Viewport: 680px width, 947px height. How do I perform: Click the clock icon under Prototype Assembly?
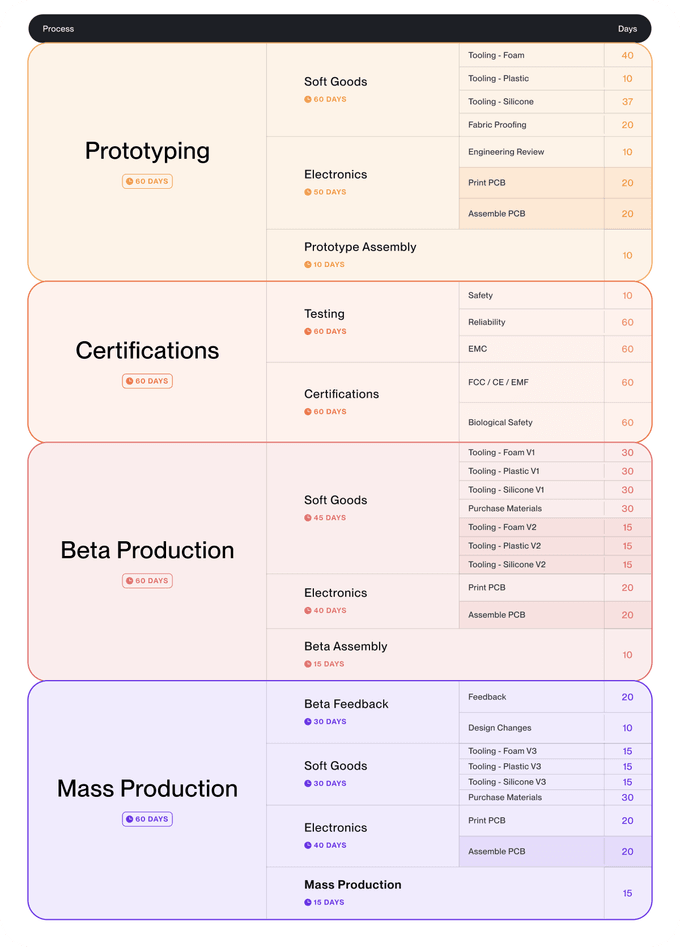[x=307, y=265]
